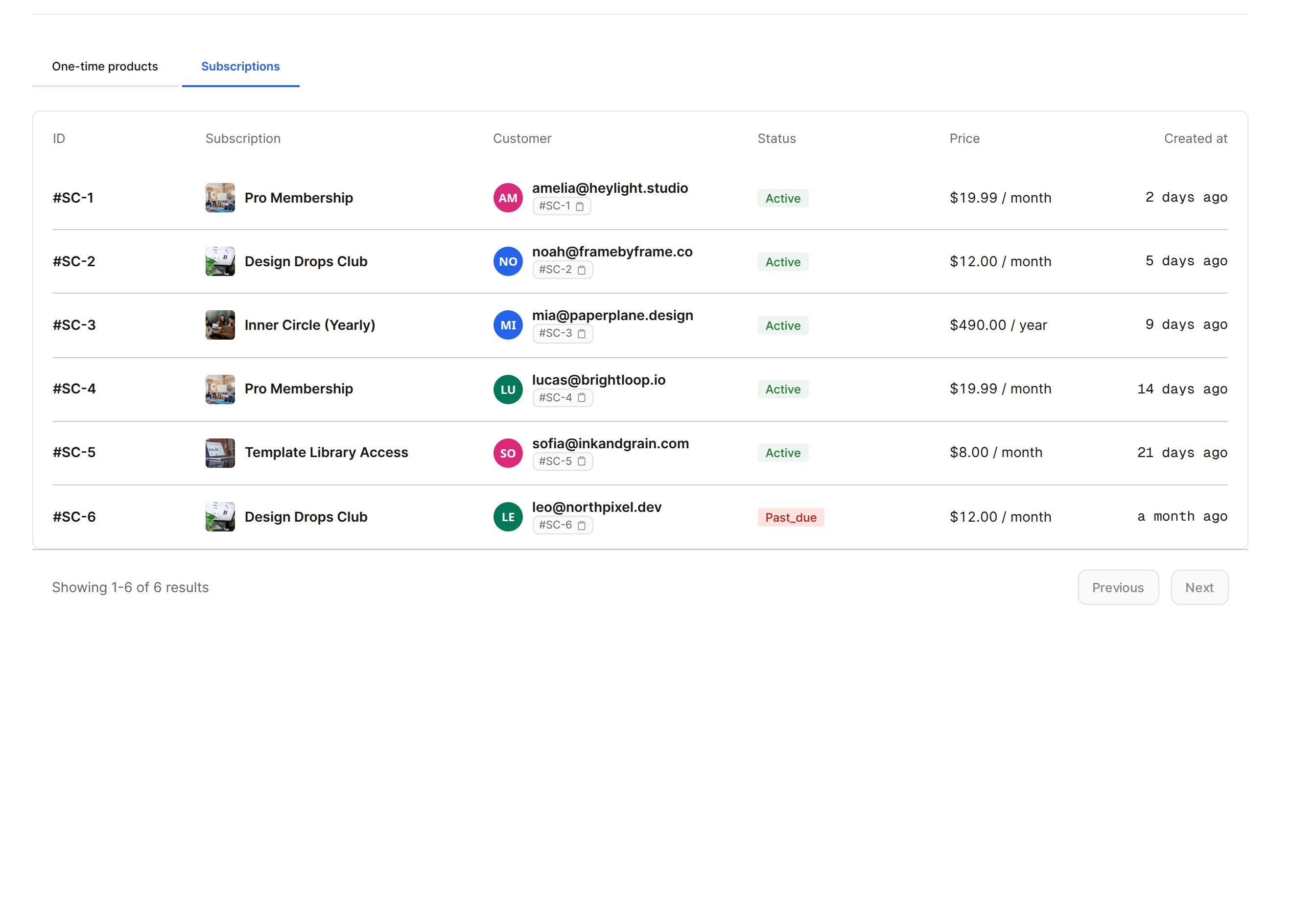This screenshot has width=1316, height=920.
Task: Click the MI avatar for mia
Action: coord(508,325)
